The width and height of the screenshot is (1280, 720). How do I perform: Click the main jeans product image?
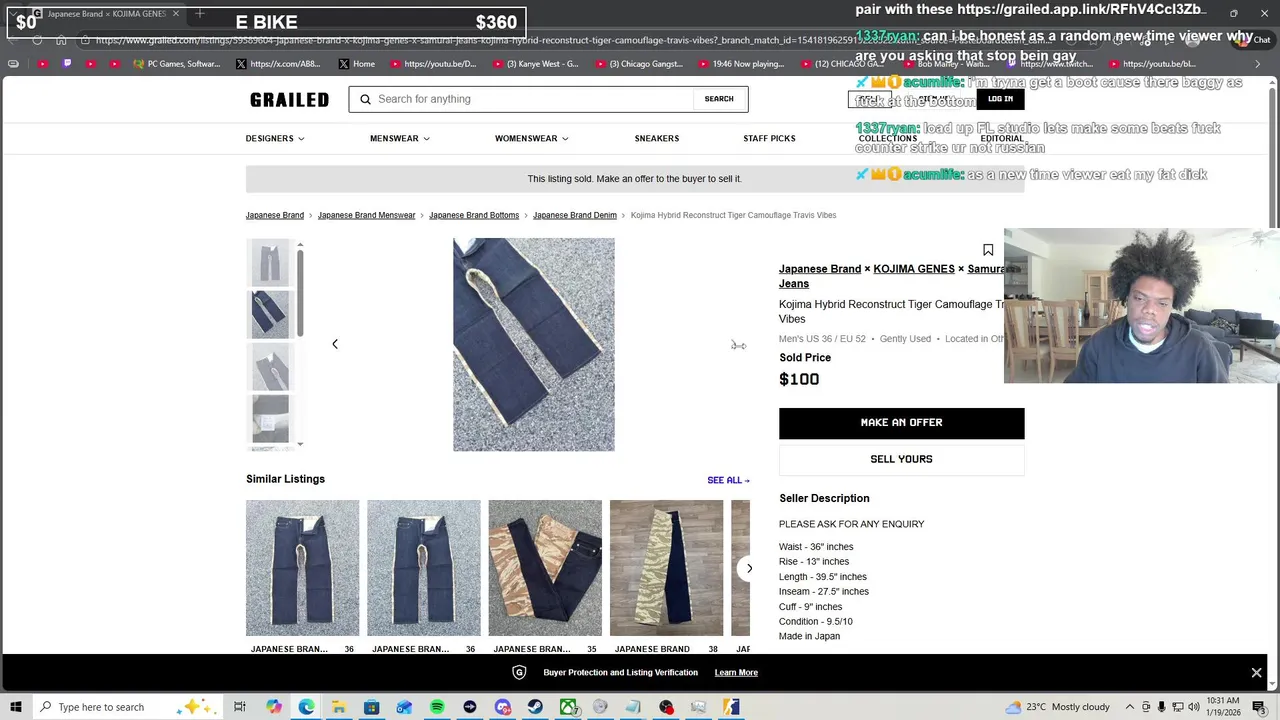(534, 344)
